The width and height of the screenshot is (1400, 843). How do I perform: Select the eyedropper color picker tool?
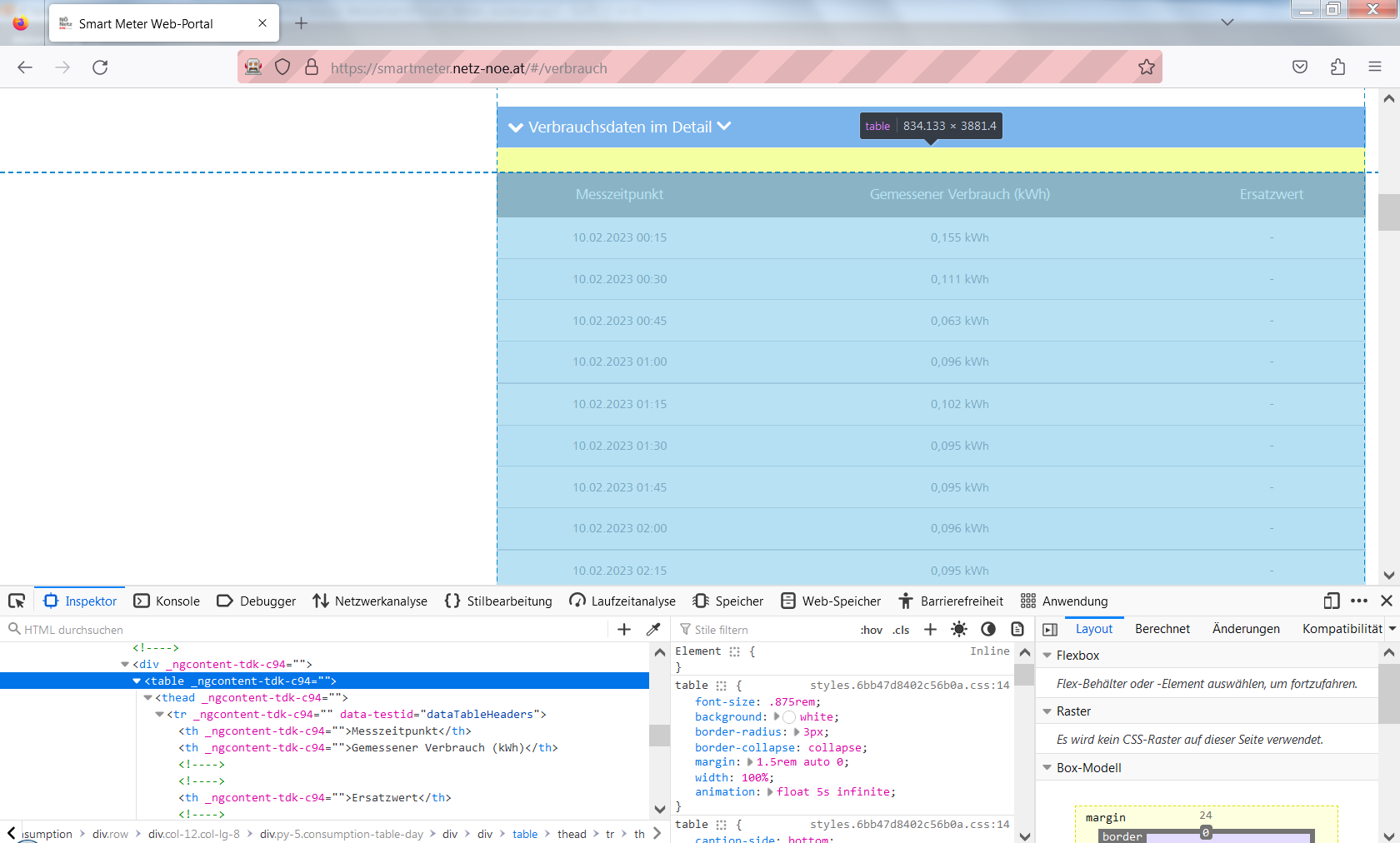pos(653,630)
